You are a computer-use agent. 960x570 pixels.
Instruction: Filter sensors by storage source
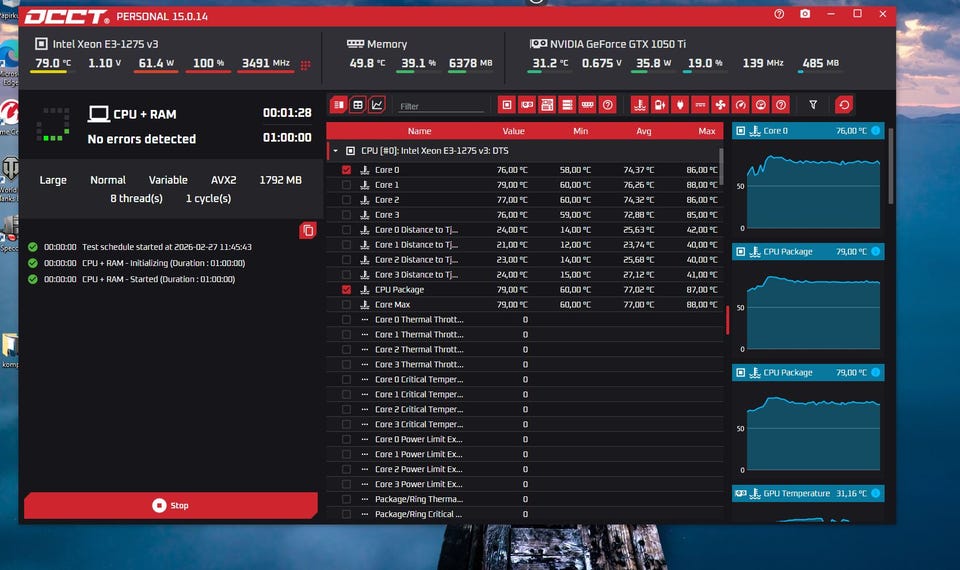(x=567, y=105)
